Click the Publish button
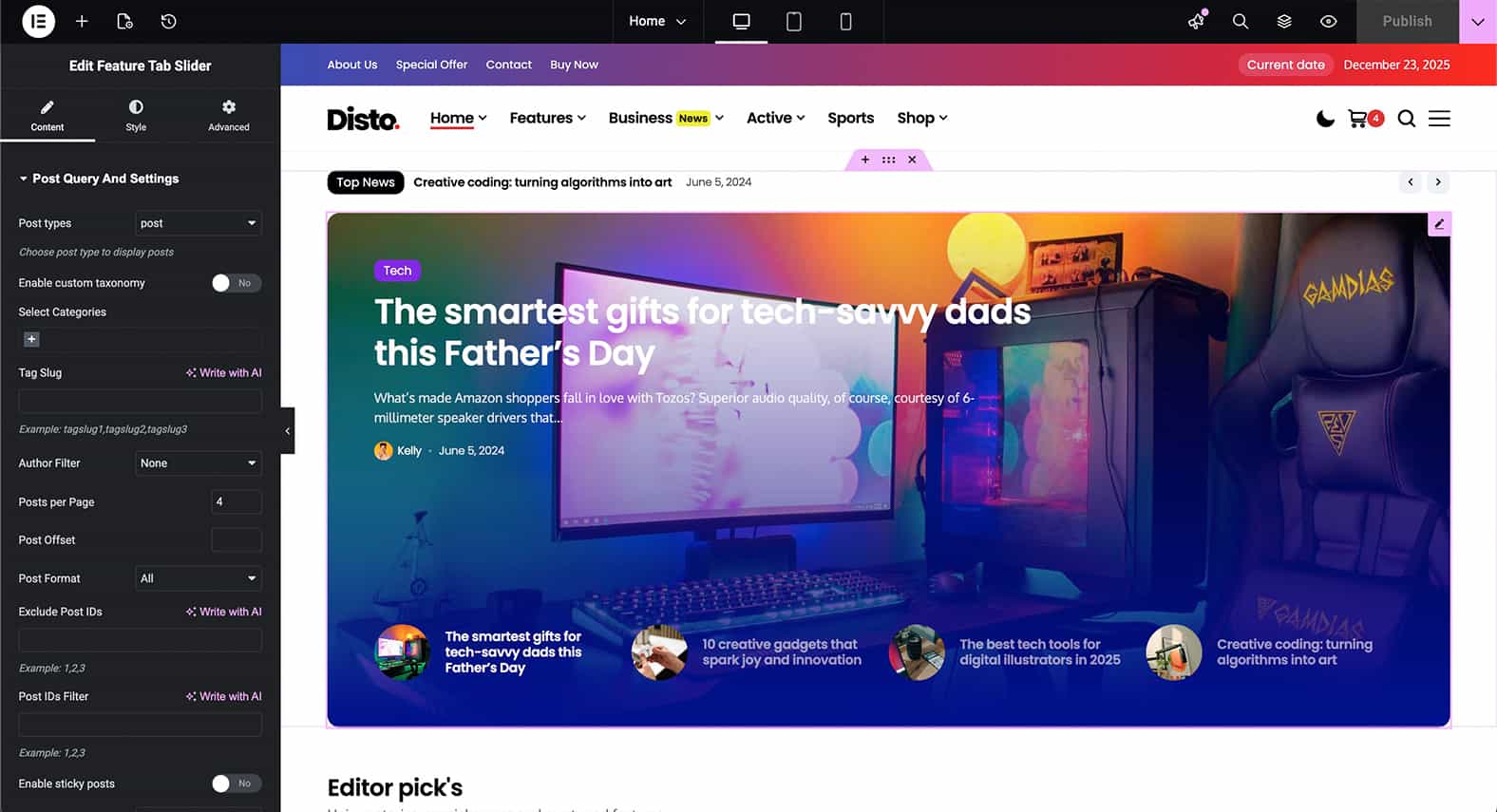Viewport: 1497px width, 812px height. [1407, 21]
